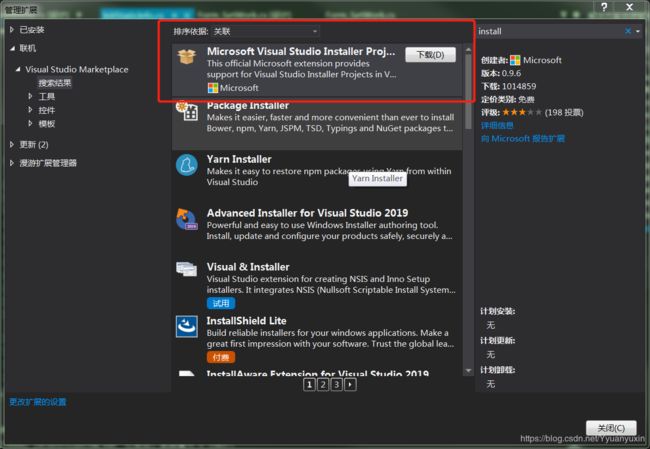This screenshot has width=650, height=449.
Task: Click the 更新 (2) label
Action: 34,145
